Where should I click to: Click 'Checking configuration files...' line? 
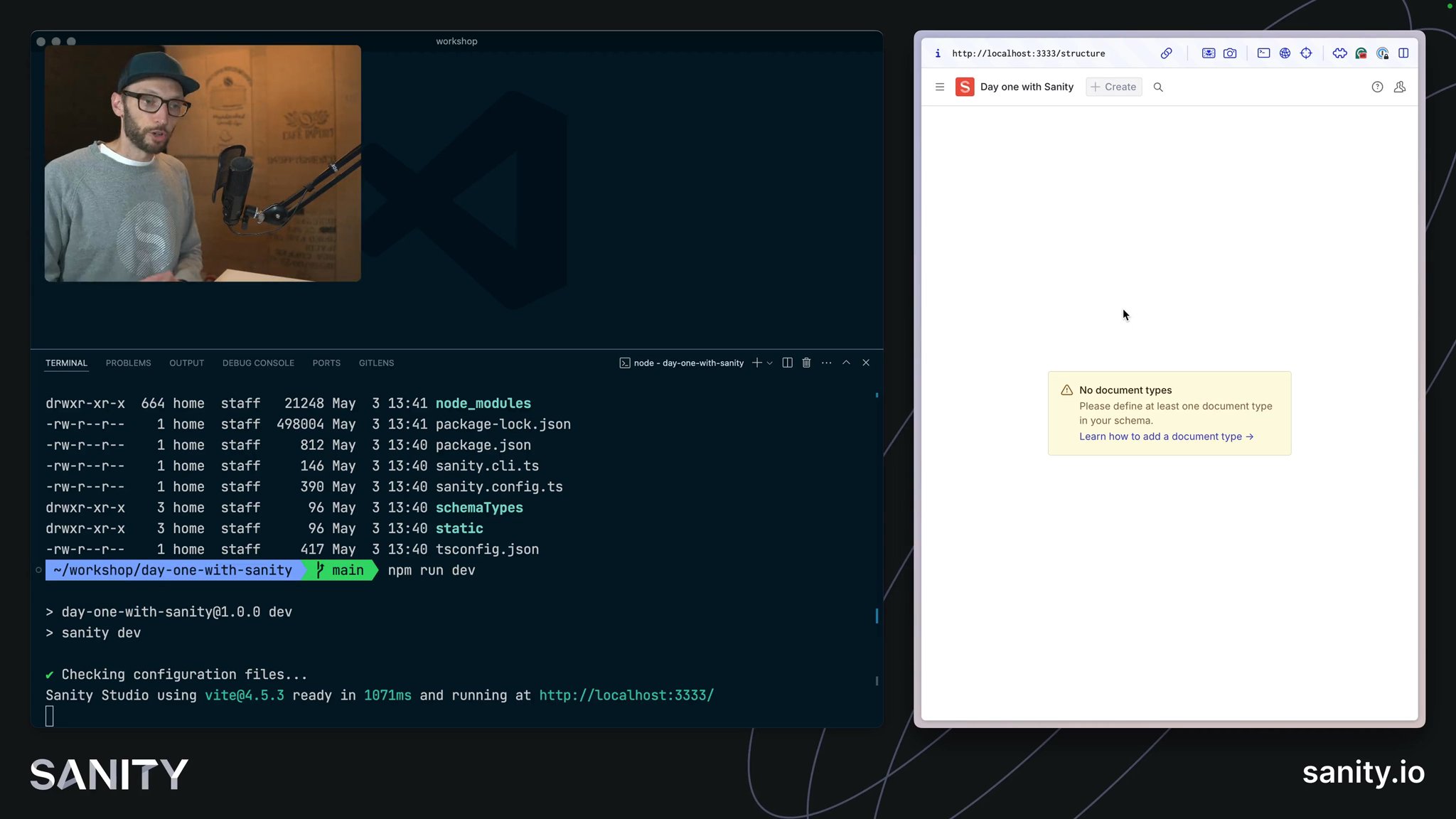tap(184, 675)
